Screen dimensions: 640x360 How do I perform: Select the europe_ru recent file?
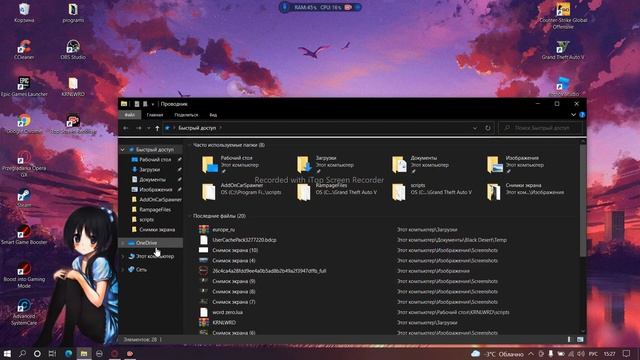pyautogui.click(x=223, y=229)
